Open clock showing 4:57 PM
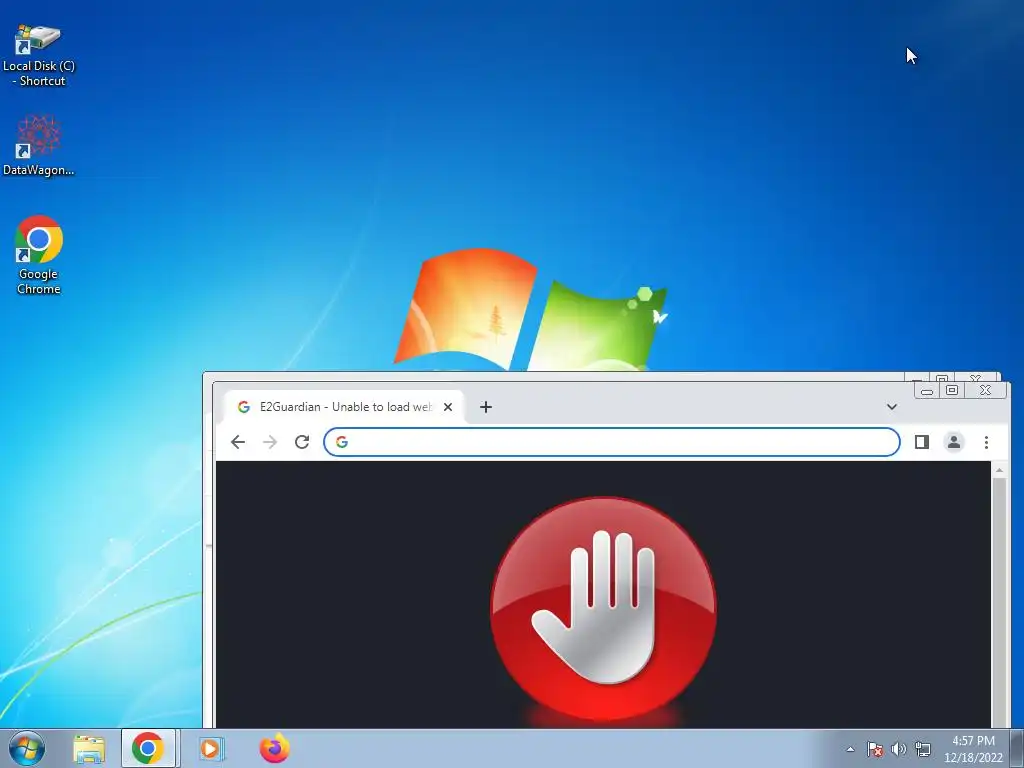This screenshot has width=1024, height=768. (x=973, y=748)
